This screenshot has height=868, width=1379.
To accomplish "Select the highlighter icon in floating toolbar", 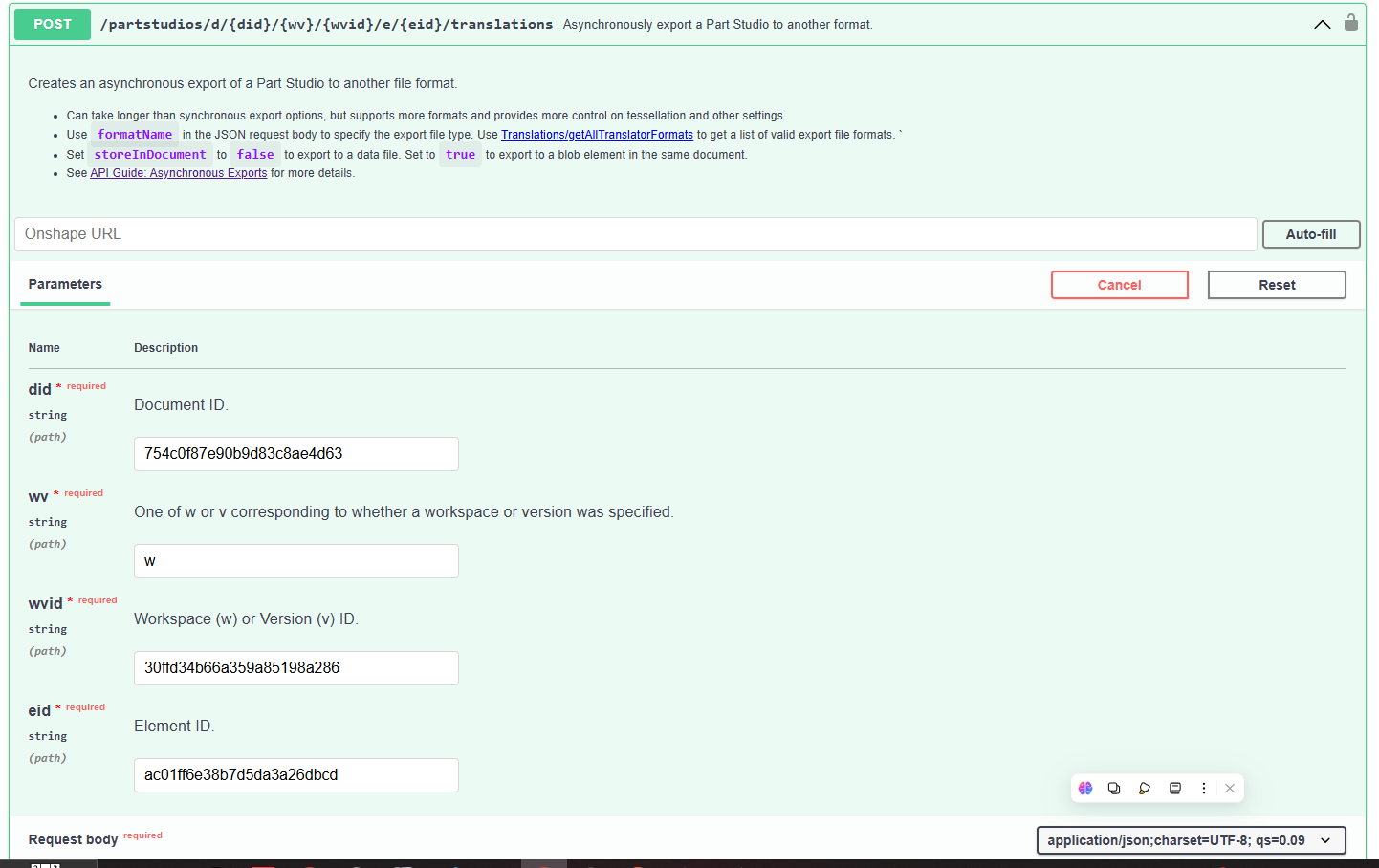I will [1145, 789].
